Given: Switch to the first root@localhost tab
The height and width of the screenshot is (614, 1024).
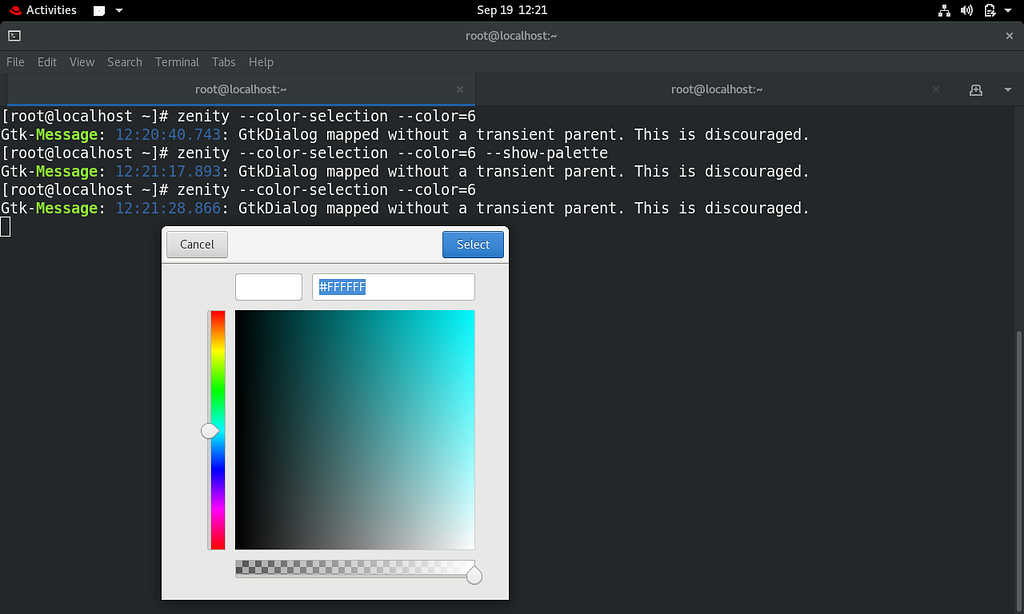Looking at the screenshot, I should coord(240,89).
